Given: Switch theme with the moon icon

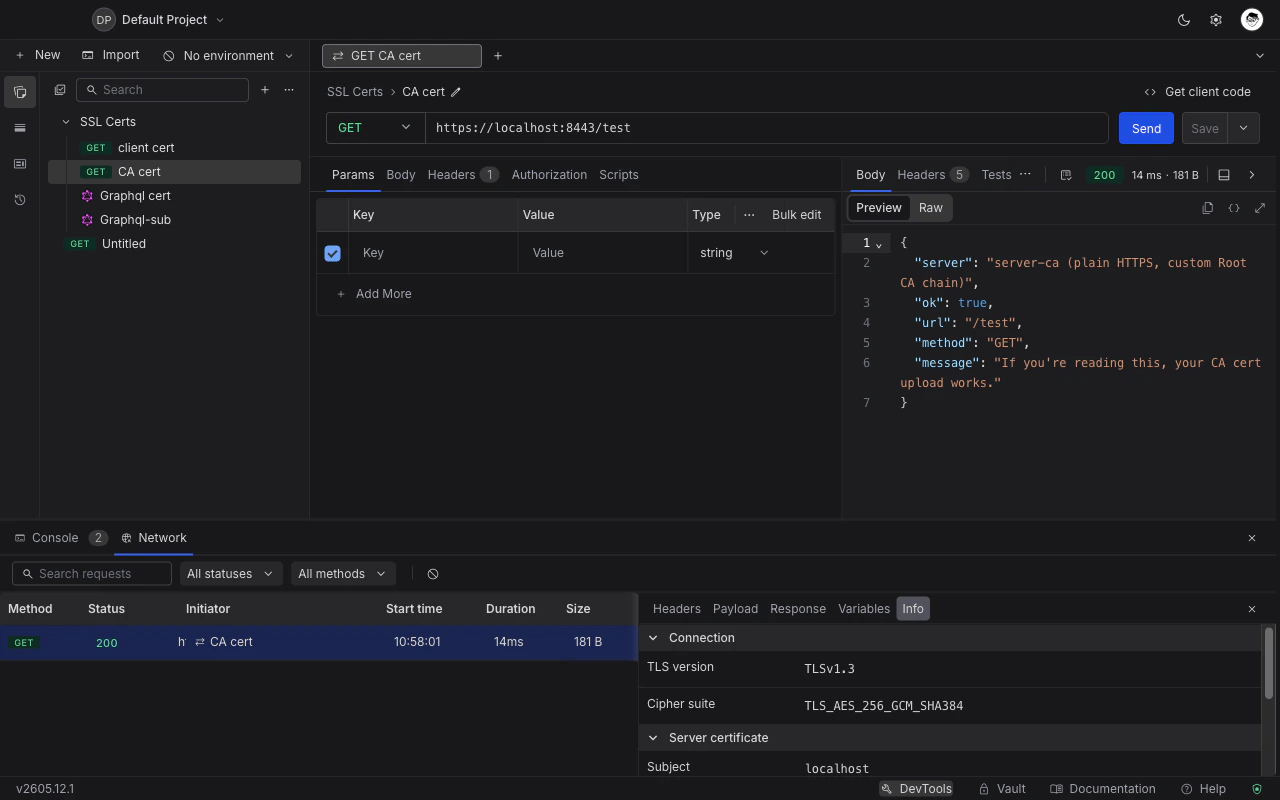Looking at the screenshot, I should [x=1184, y=20].
